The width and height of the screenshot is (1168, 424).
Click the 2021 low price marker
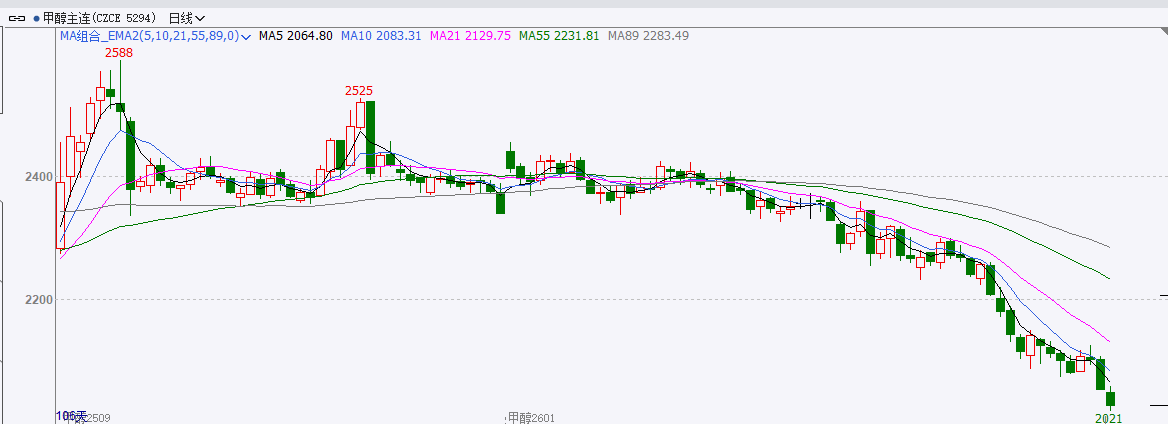point(1109,417)
